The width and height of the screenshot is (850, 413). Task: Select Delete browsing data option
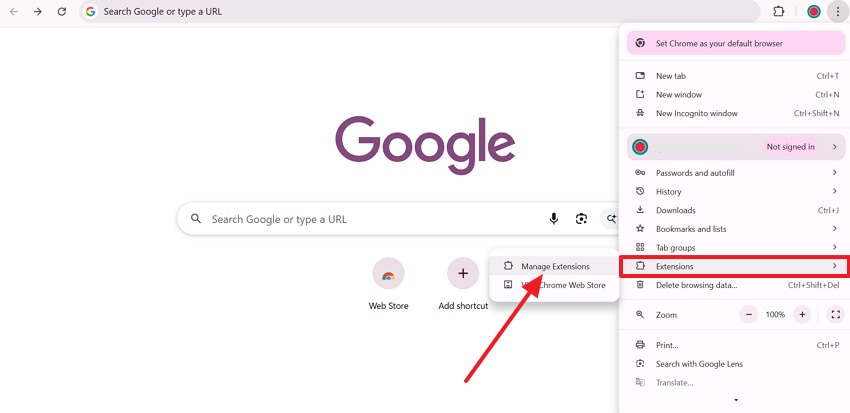736,285
